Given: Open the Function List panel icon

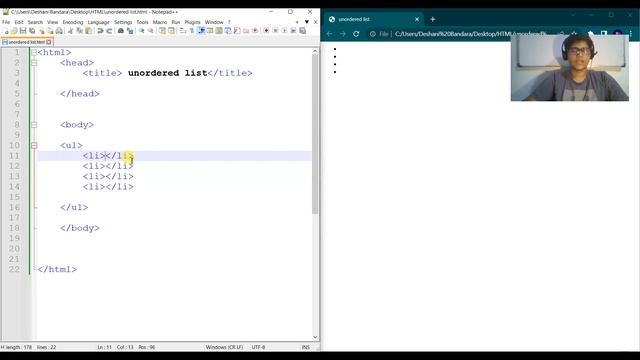Looking at the screenshot, I should tap(237, 31).
